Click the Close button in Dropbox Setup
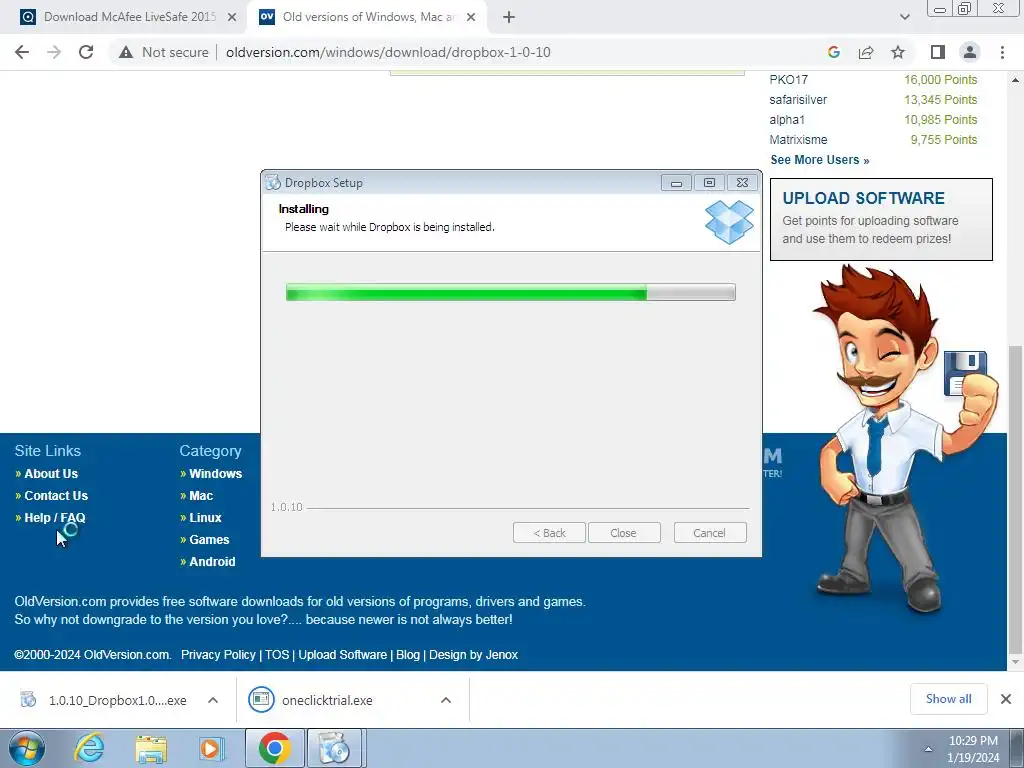This screenshot has height=768, width=1024. [624, 533]
